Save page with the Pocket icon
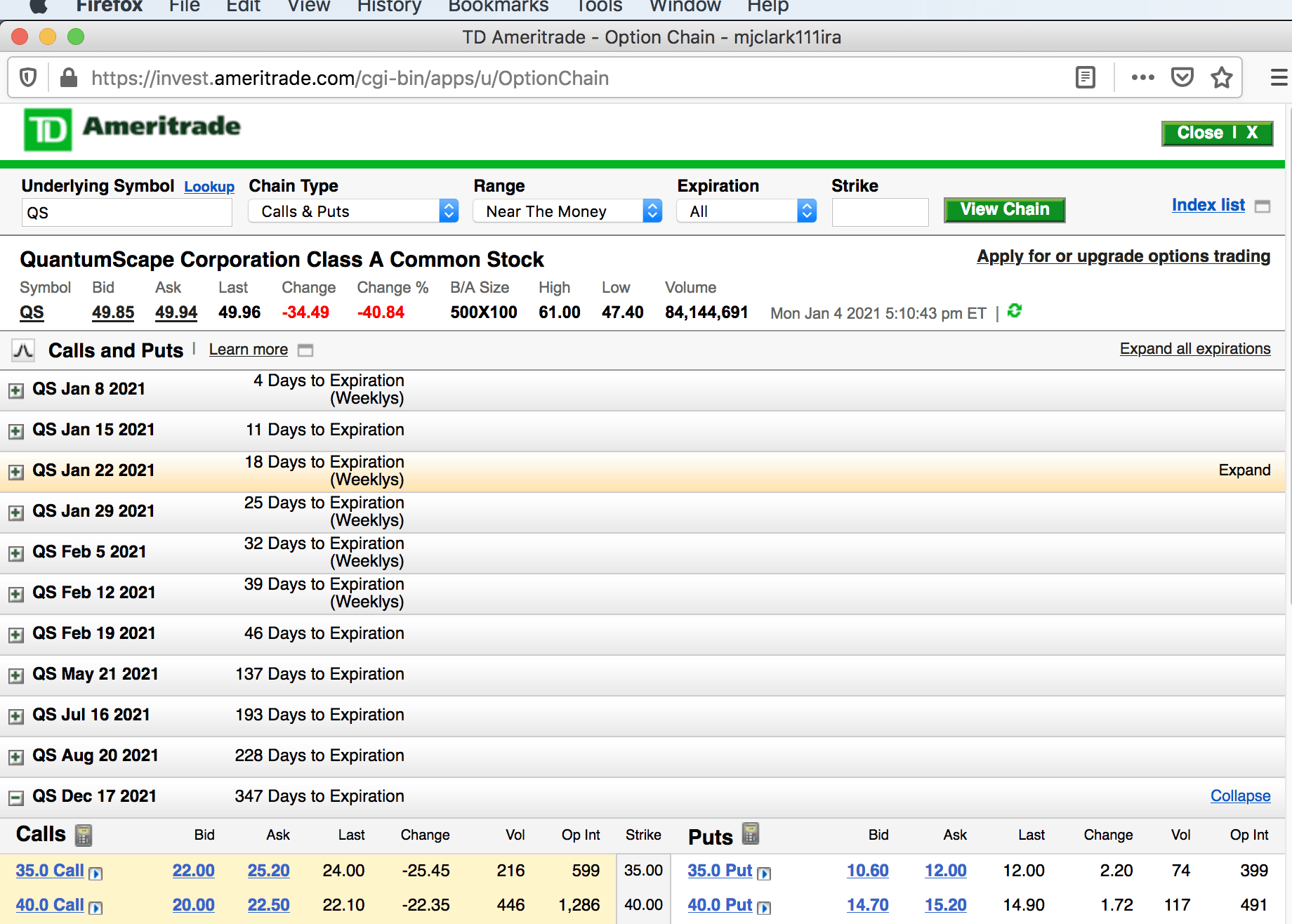This screenshot has height=924, width=1292. tap(1182, 77)
